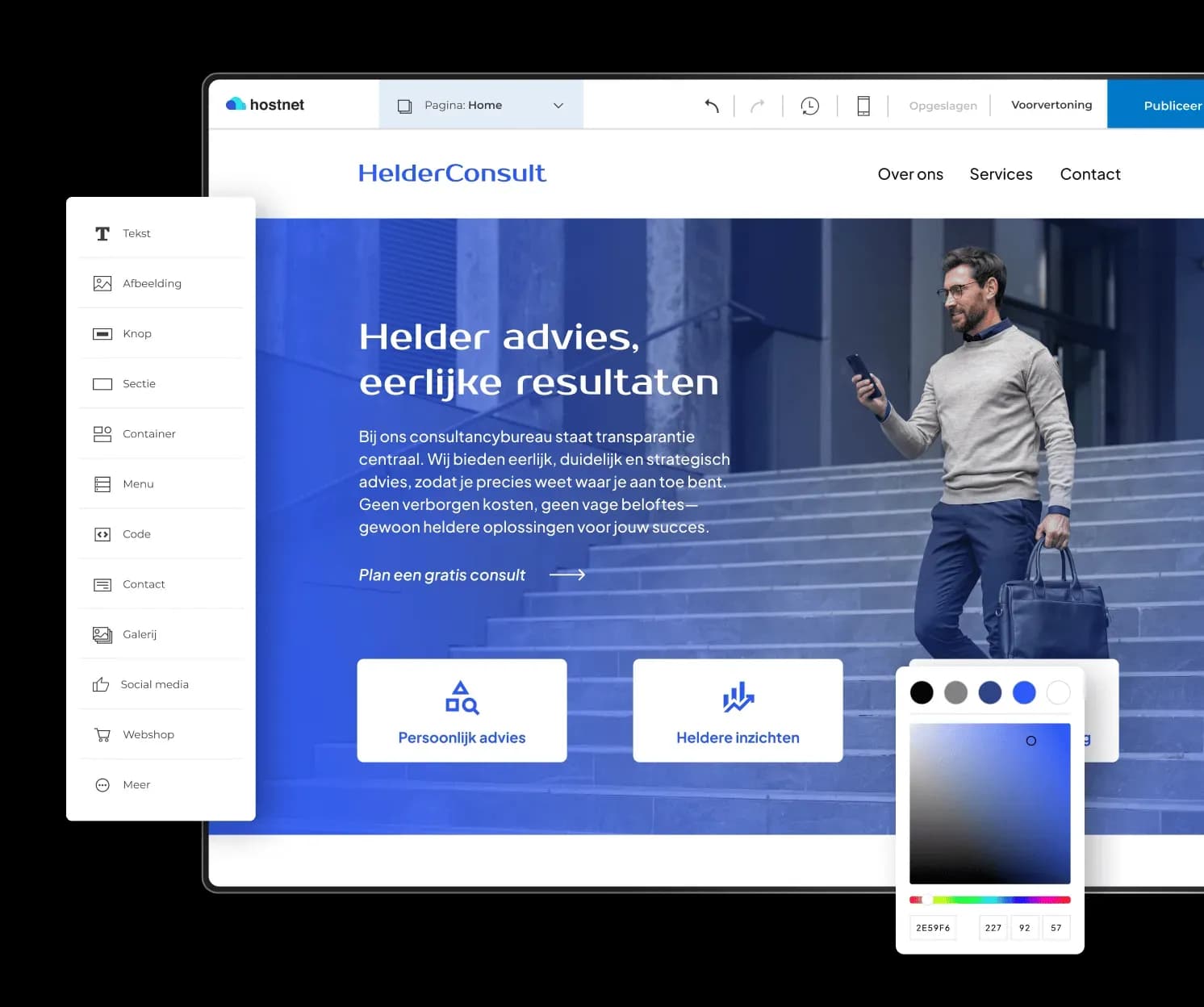Open the Meer options icon
Screen dimensions: 1204x1007
click(x=102, y=785)
